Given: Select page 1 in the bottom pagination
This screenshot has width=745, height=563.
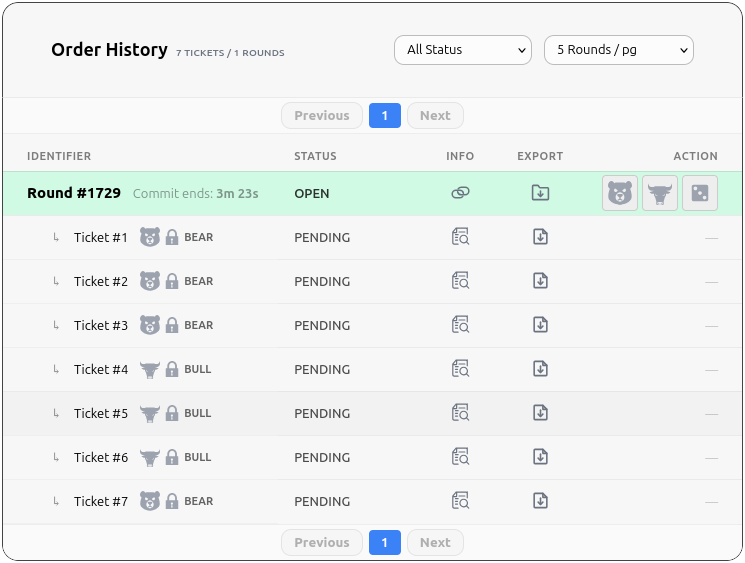Looking at the screenshot, I should pos(384,543).
